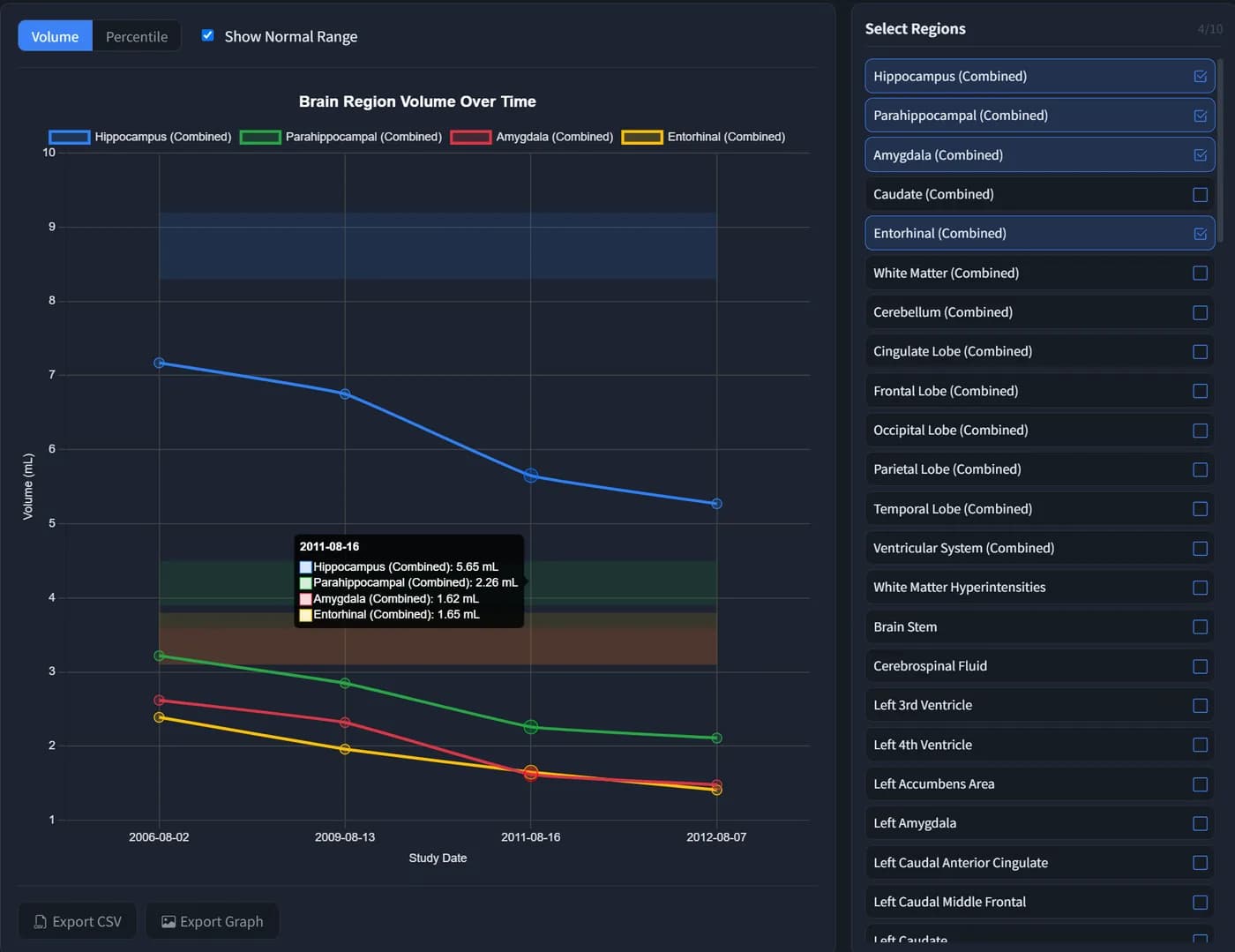Viewport: 1235px width, 952px height.
Task: Check the Caudate (Combined) region
Action: (x=1040, y=194)
